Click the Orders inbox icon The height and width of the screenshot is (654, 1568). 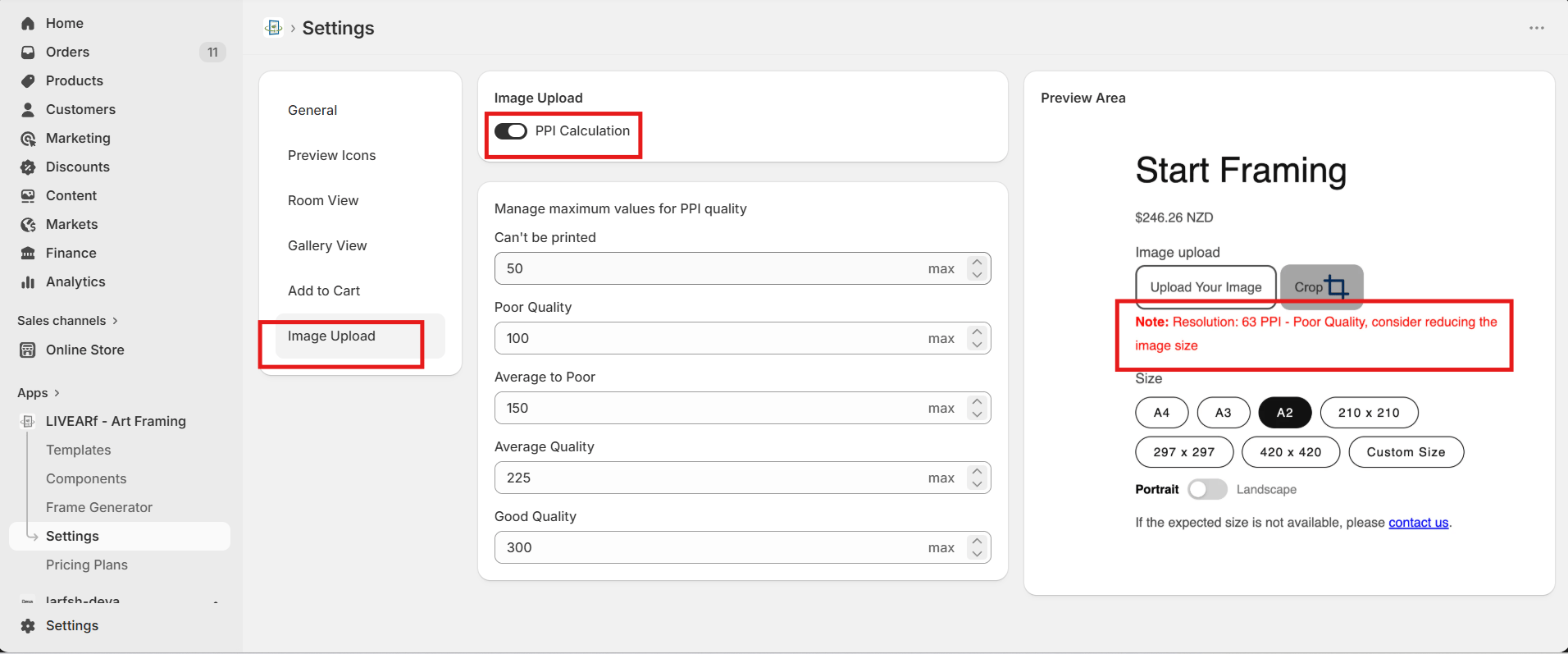pos(28,53)
